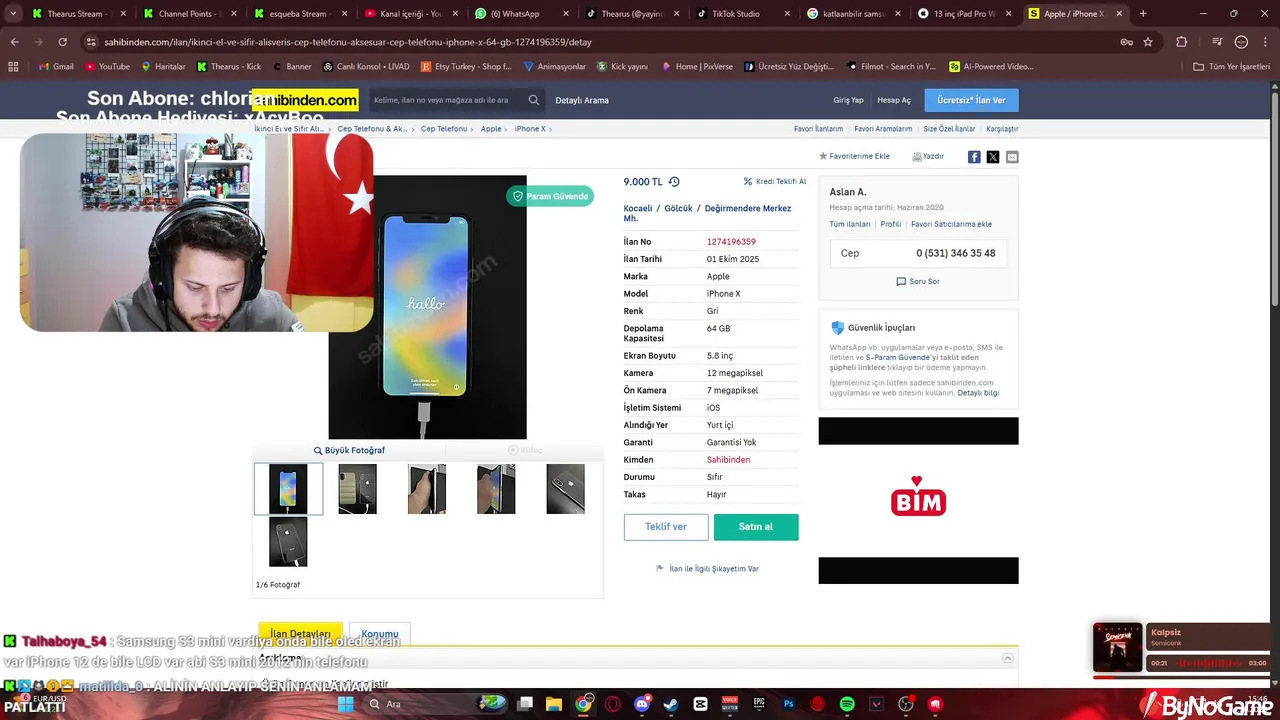Share listing by email envelope icon
Image resolution: width=1280 pixels, height=720 pixels.
(1012, 157)
